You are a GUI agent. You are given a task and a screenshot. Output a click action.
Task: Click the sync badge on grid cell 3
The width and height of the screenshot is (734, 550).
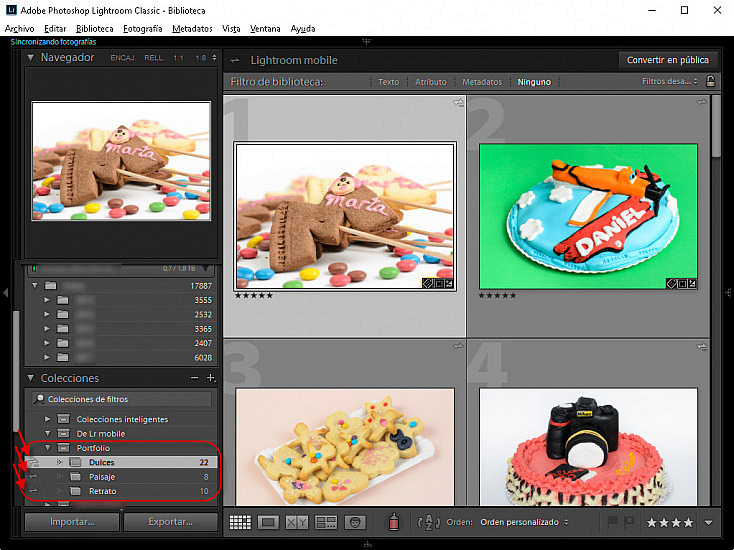point(458,346)
